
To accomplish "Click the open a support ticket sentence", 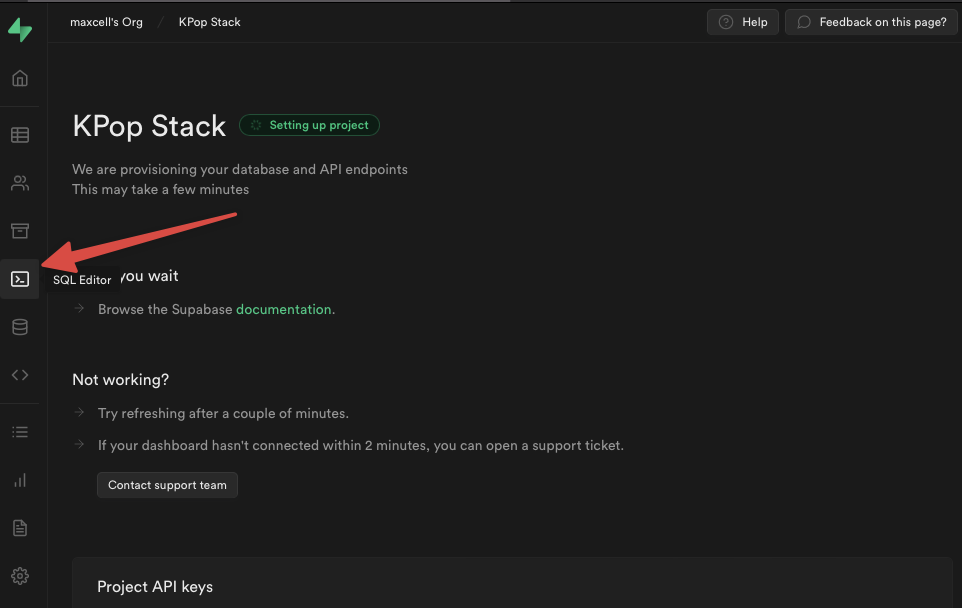I will [361, 445].
